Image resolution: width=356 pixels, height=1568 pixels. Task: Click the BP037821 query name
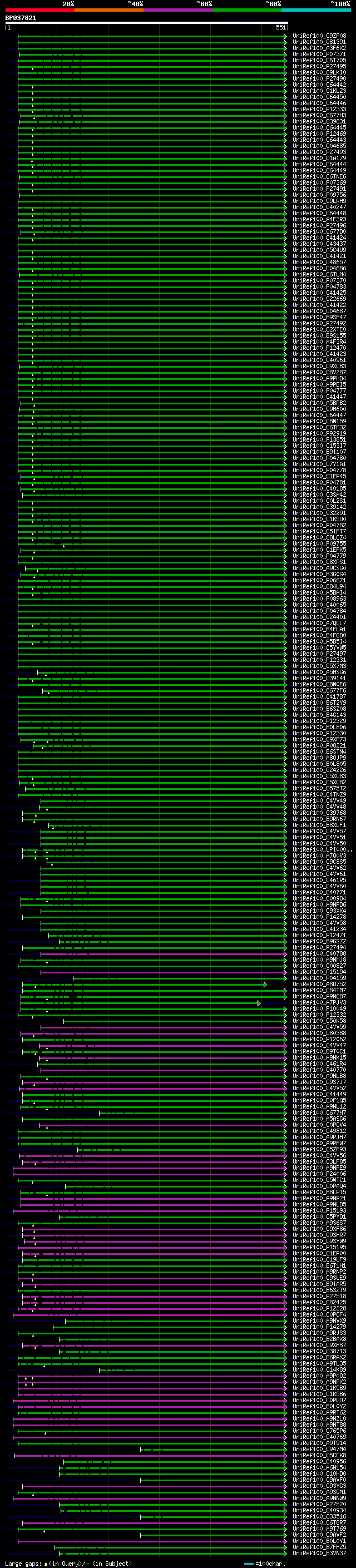21,18
